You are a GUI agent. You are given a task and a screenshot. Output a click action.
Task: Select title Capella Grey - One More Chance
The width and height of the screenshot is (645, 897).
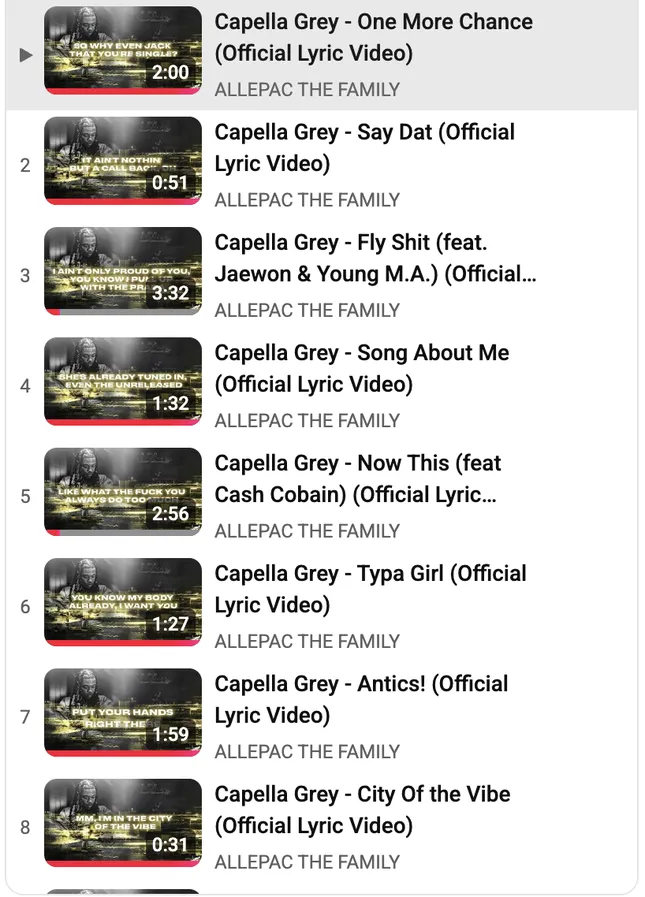[373, 38]
